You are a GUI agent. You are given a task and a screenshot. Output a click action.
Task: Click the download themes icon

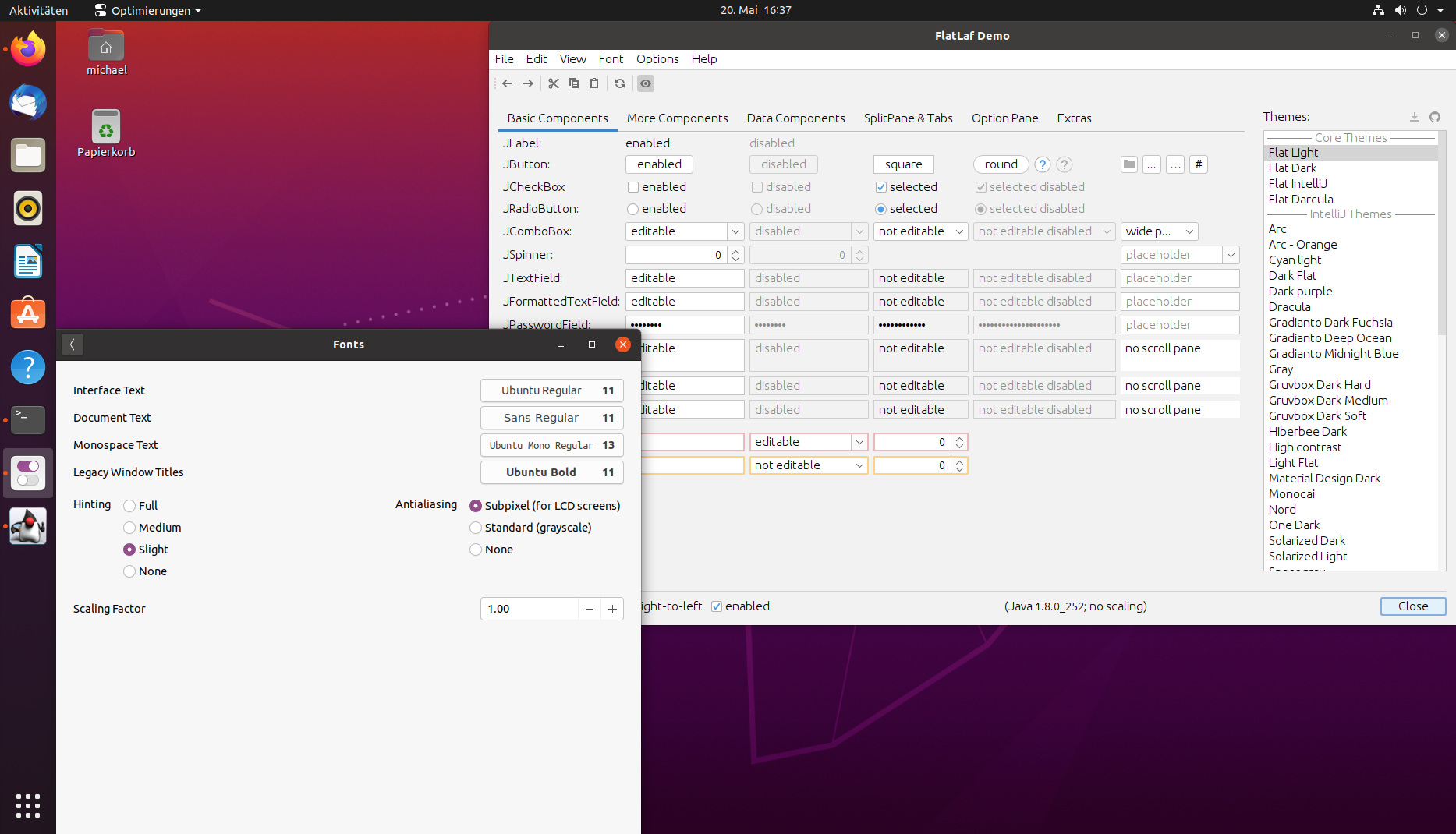tap(1415, 117)
